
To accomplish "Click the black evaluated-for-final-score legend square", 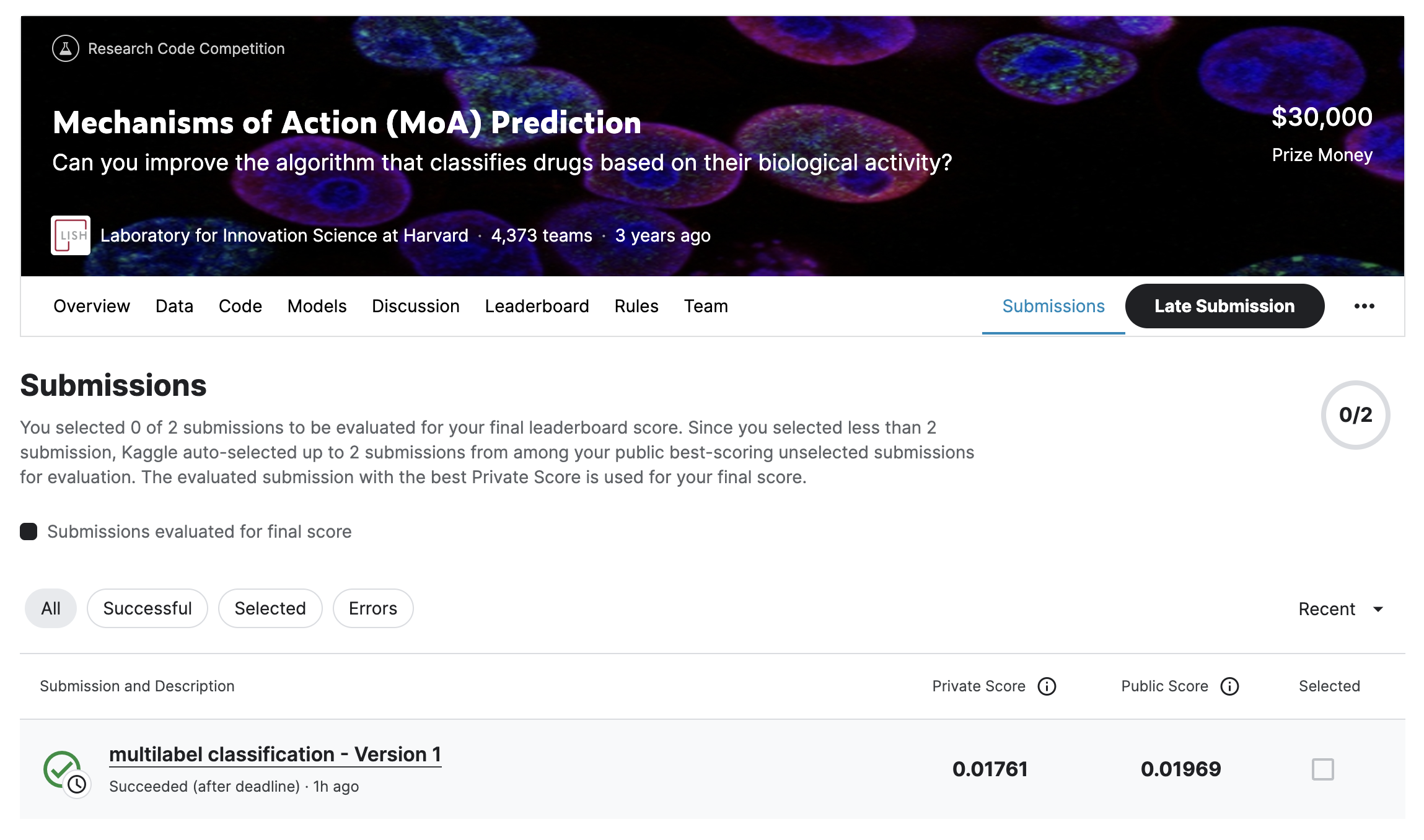I will coord(29,532).
